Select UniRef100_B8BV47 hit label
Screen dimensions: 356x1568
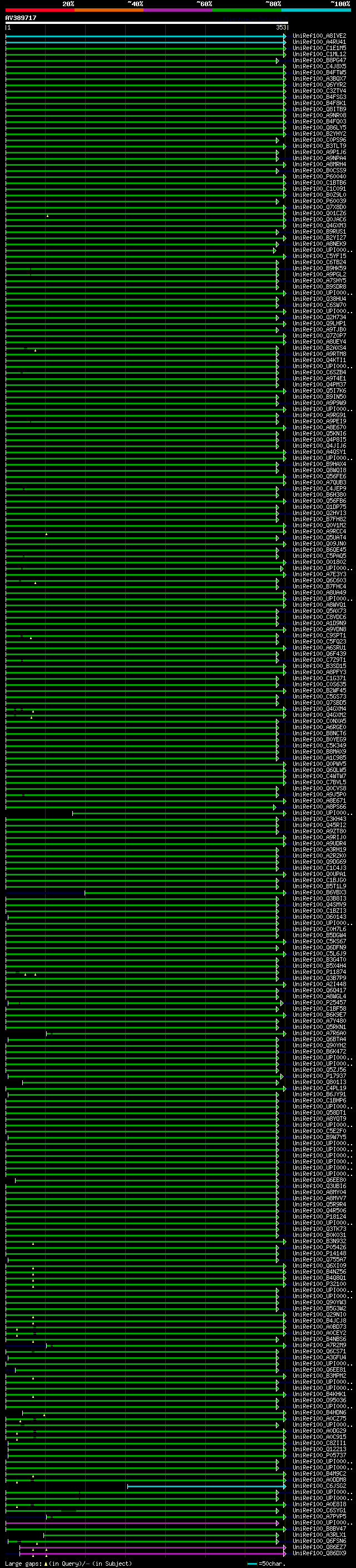point(319,1528)
